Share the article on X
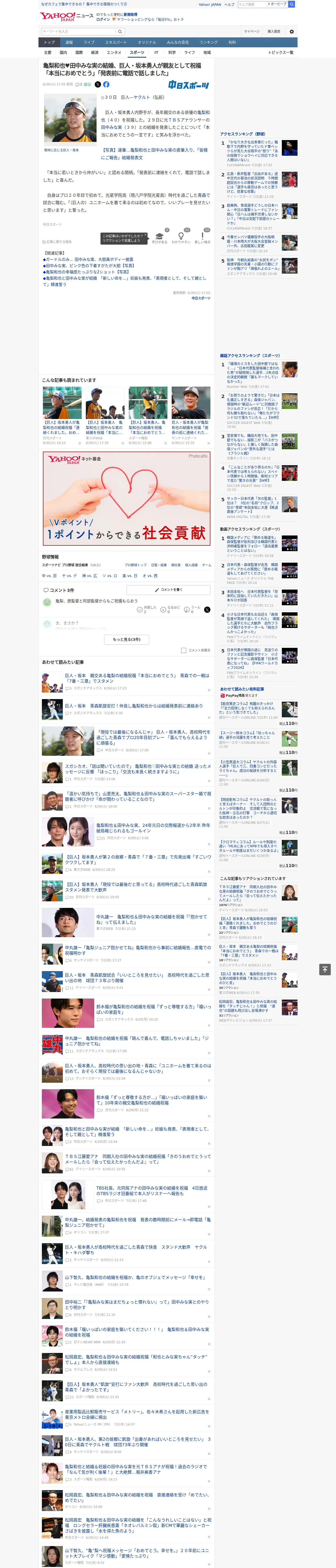 (x=98, y=85)
